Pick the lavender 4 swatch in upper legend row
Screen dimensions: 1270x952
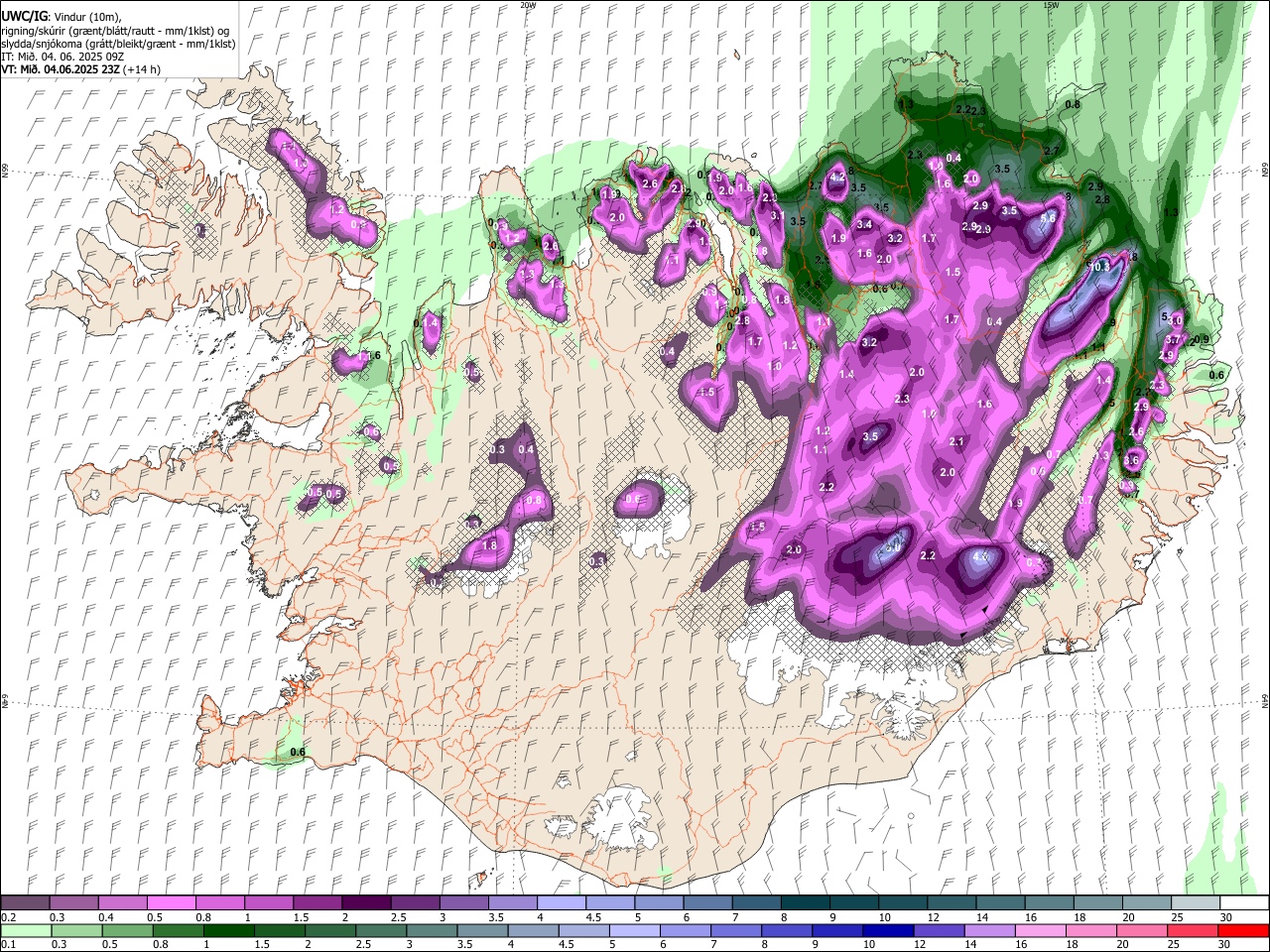(562, 903)
